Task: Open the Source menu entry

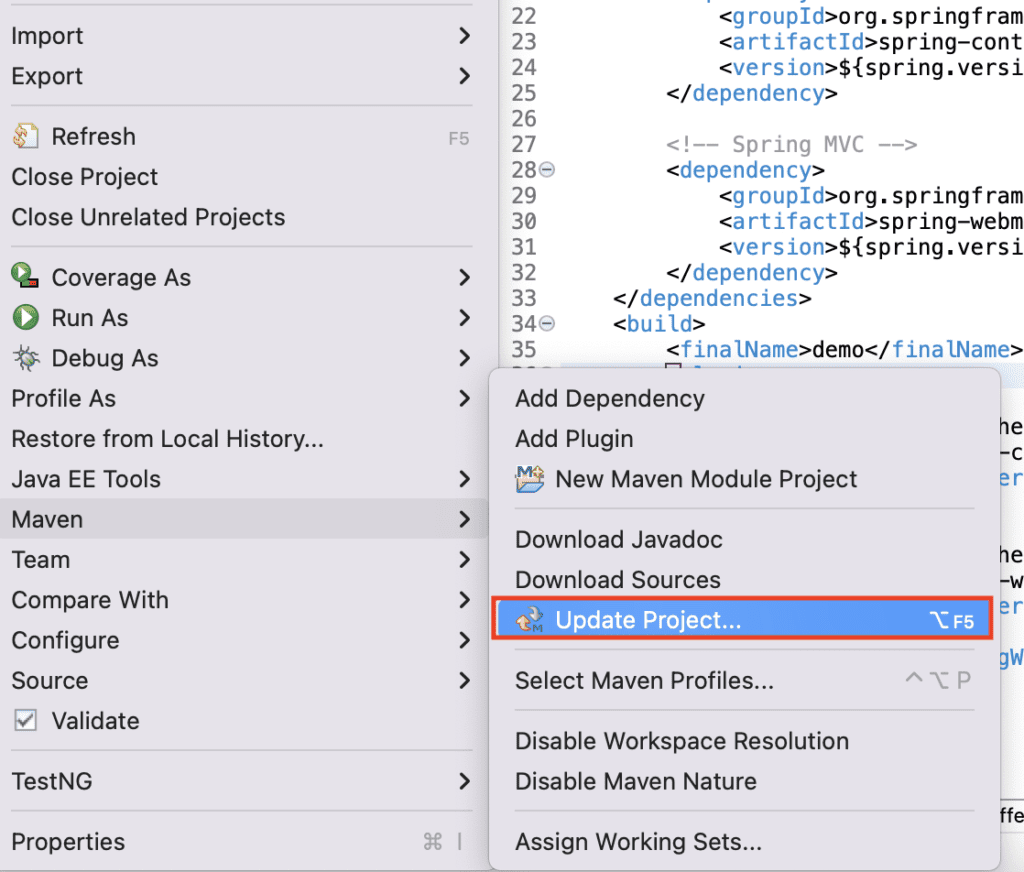Action: click(x=242, y=681)
